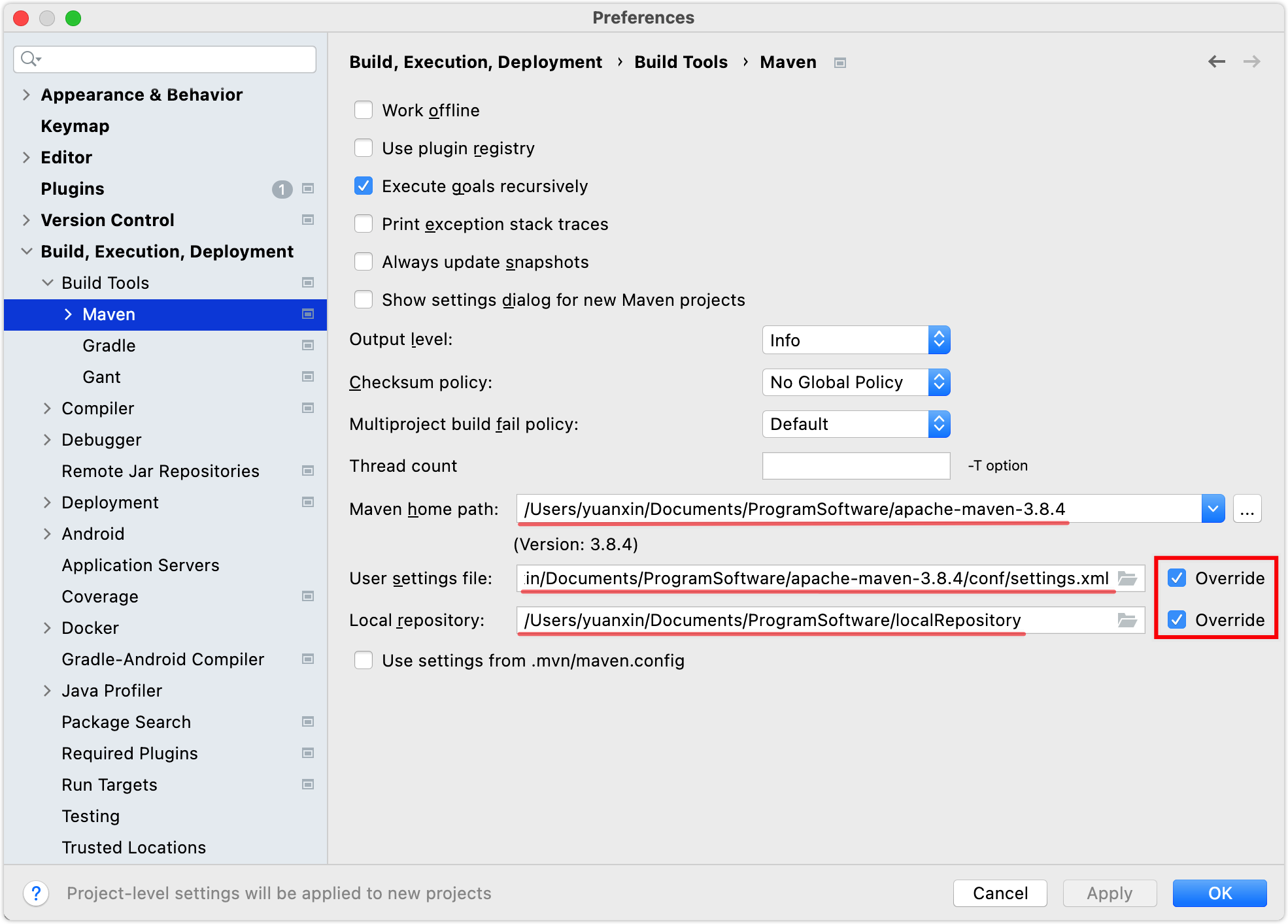1288x924 pixels.
Task: Select Gradle under Build Tools
Action: pos(109,346)
